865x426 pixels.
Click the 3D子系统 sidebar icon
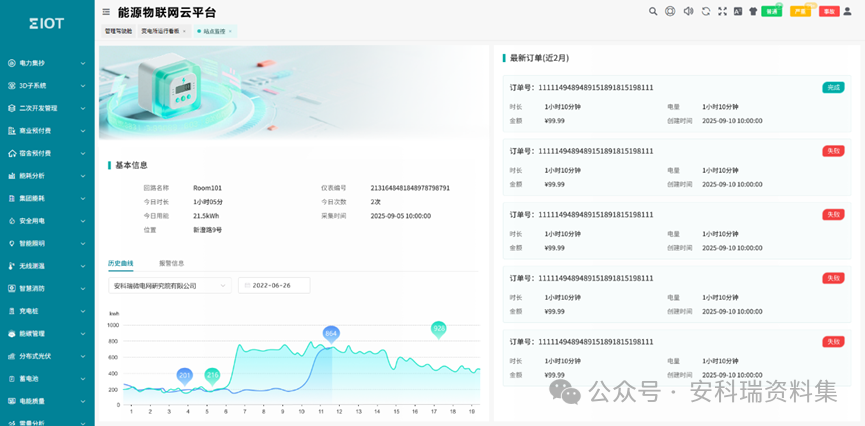pyautogui.click(x=12, y=86)
